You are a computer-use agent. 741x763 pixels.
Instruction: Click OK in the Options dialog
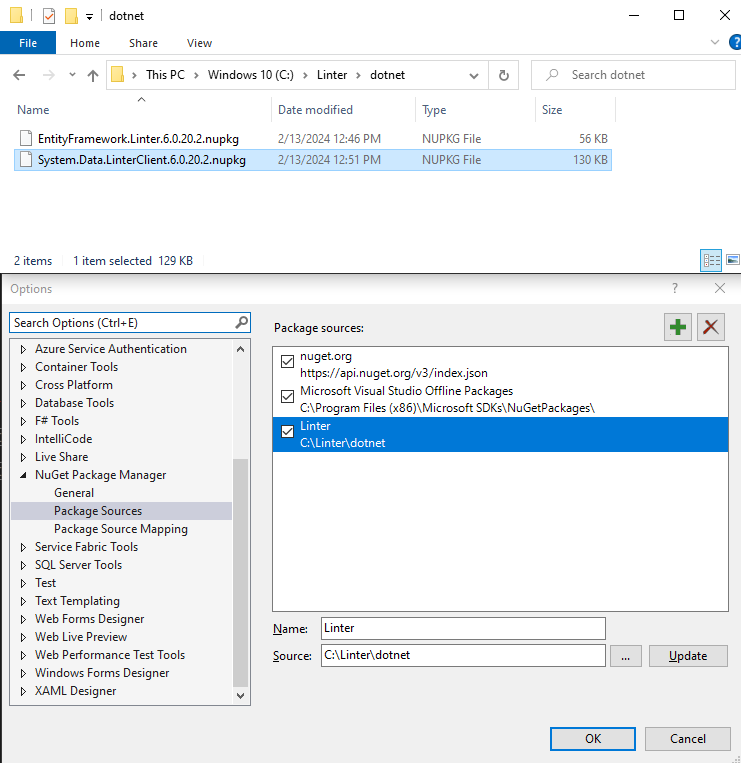[x=593, y=739]
